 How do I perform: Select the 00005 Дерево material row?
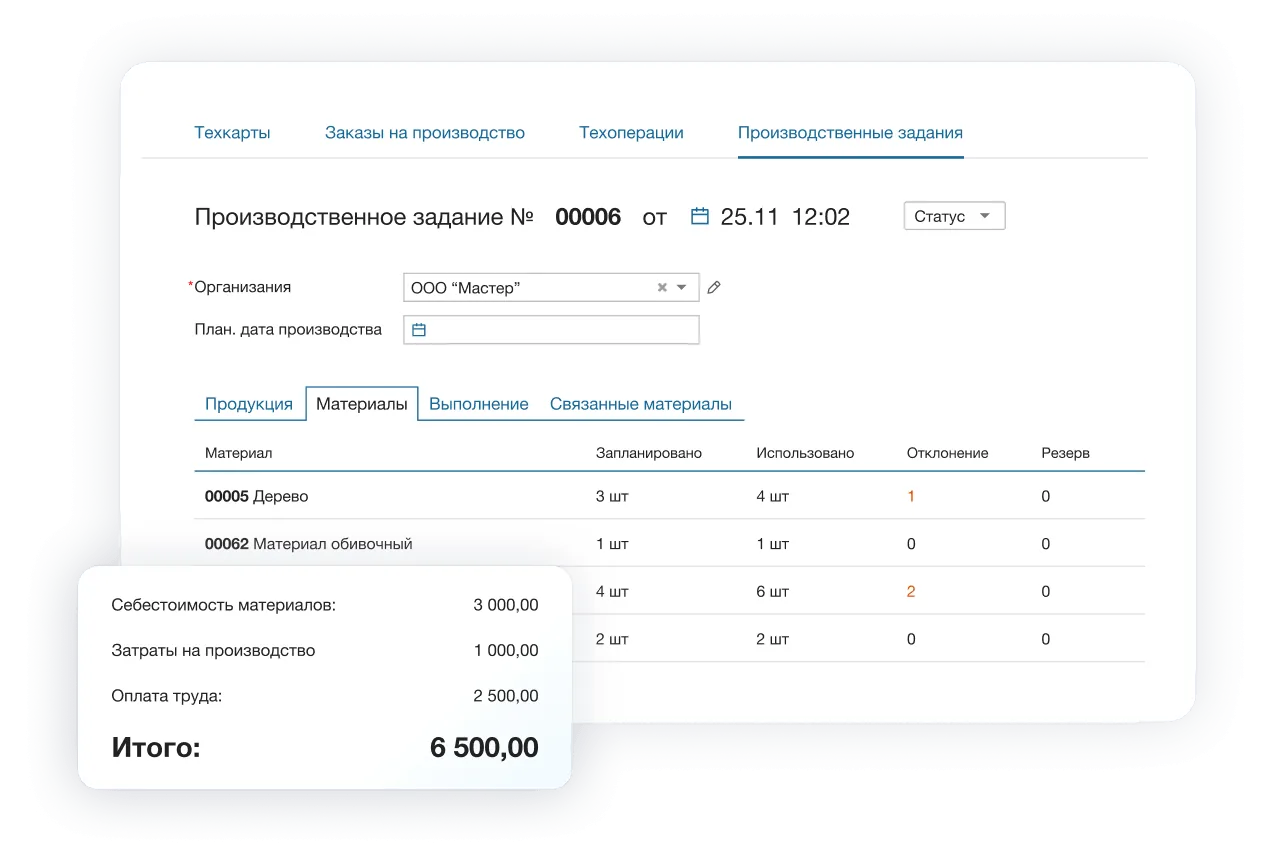pyautogui.click(x=669, y=496)
